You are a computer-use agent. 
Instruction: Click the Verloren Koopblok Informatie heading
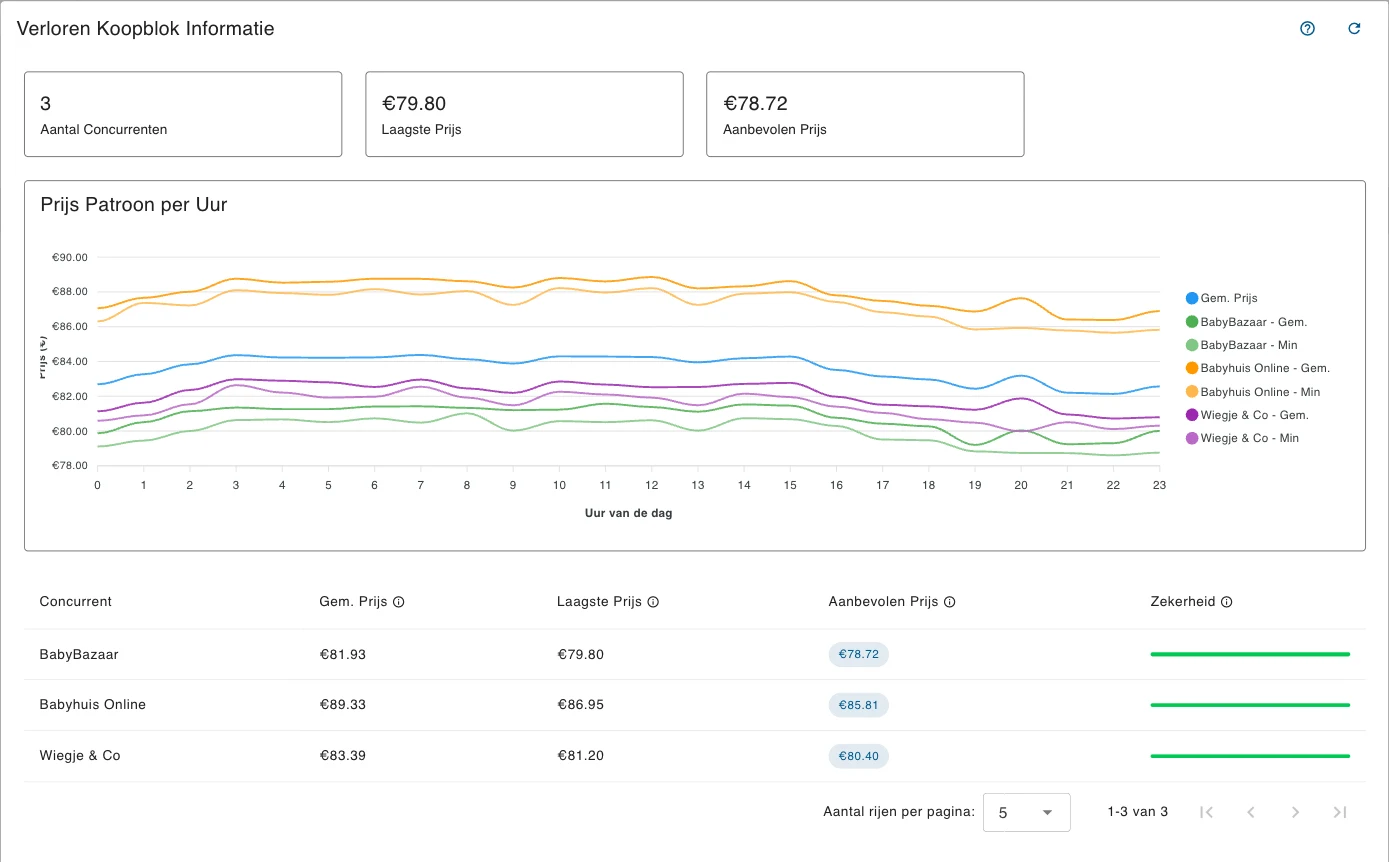point(146,29)
